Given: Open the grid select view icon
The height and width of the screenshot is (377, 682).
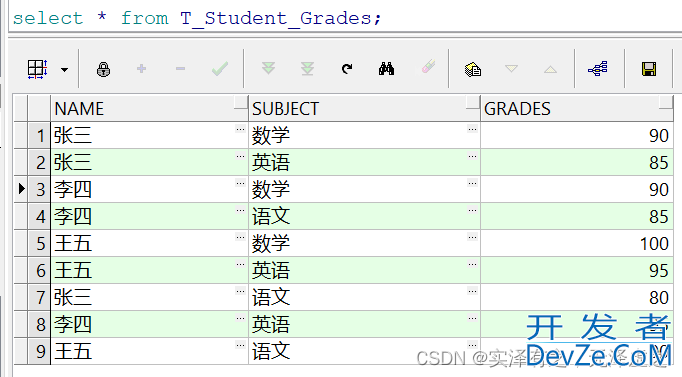Looking at the screenshot, I should pyautogui.click(x=37, y=69).
